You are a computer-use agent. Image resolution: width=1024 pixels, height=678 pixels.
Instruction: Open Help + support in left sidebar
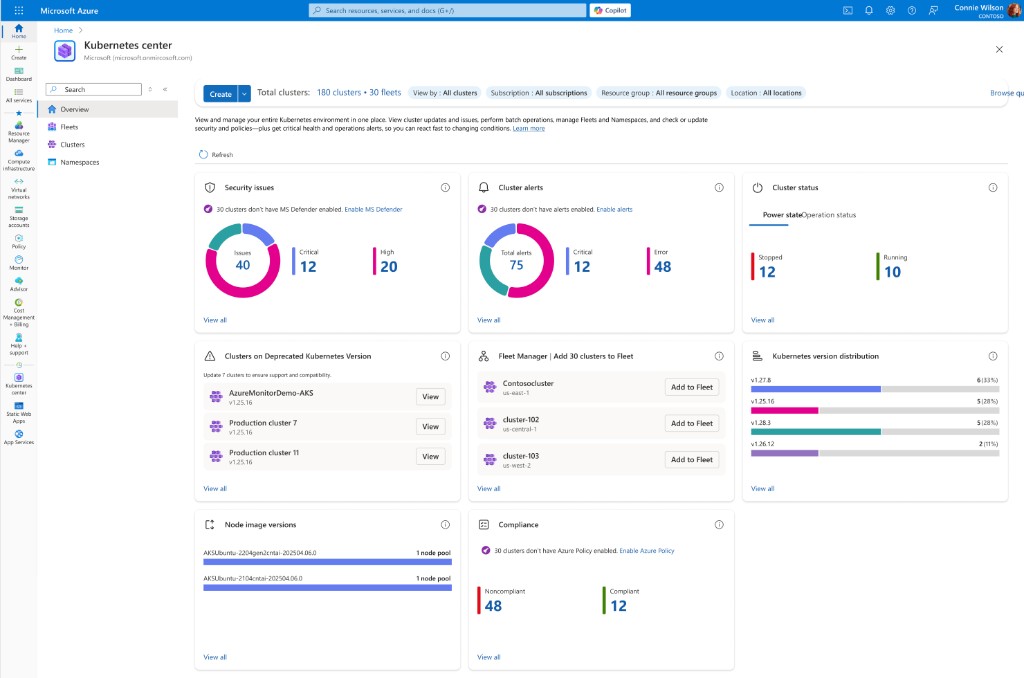(19, 344)
